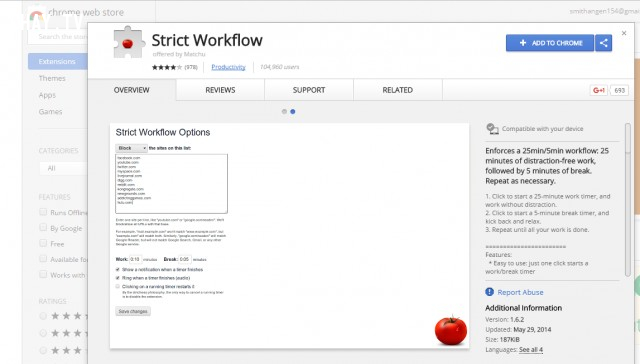Click the red tomato image
640x364 pixels.
pos(451,330)
